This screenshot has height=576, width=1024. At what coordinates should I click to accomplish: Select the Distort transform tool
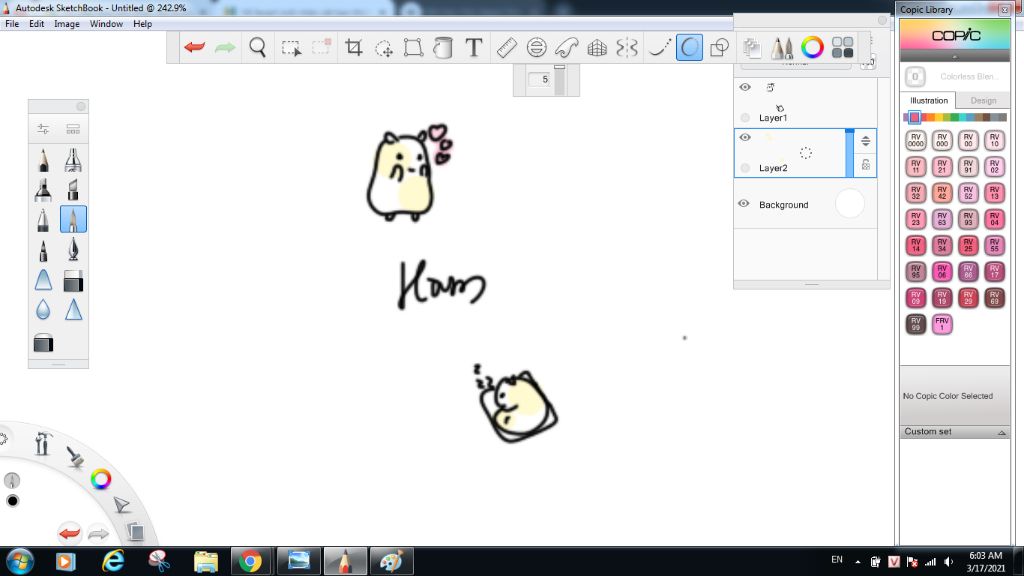click(x=413, y=47)
